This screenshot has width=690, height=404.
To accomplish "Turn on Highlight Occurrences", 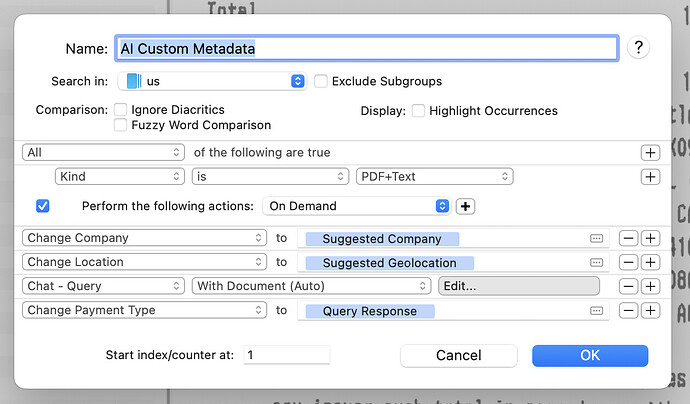I will point(418,111).
